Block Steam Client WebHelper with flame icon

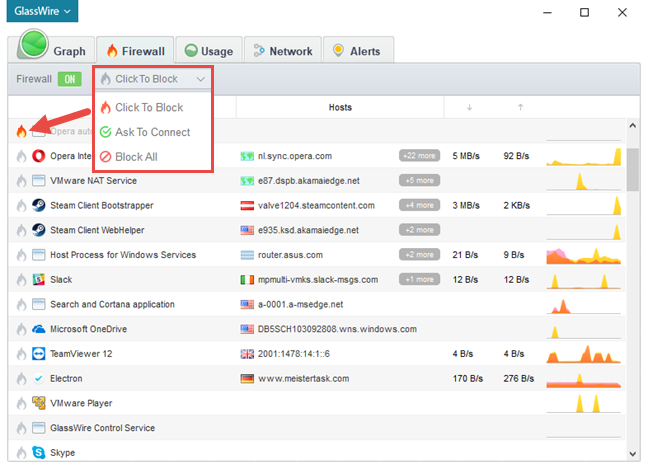pos(21,230)
